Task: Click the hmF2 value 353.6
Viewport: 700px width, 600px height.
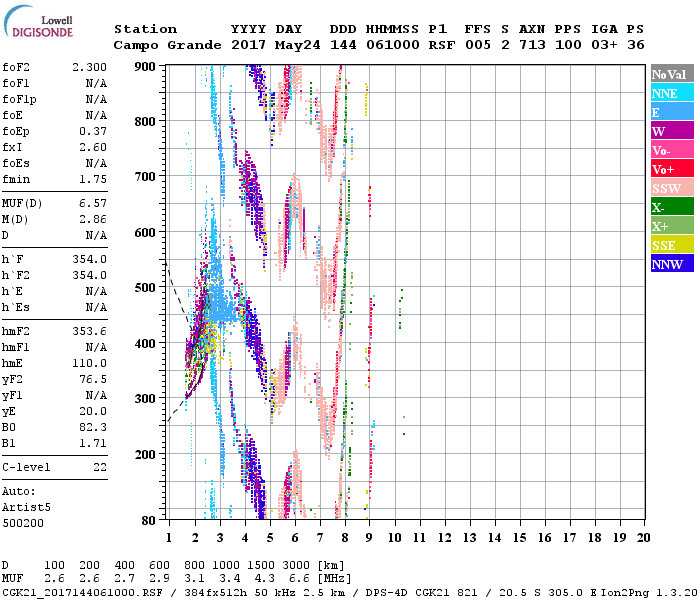Action: click(x=89, y=331)
